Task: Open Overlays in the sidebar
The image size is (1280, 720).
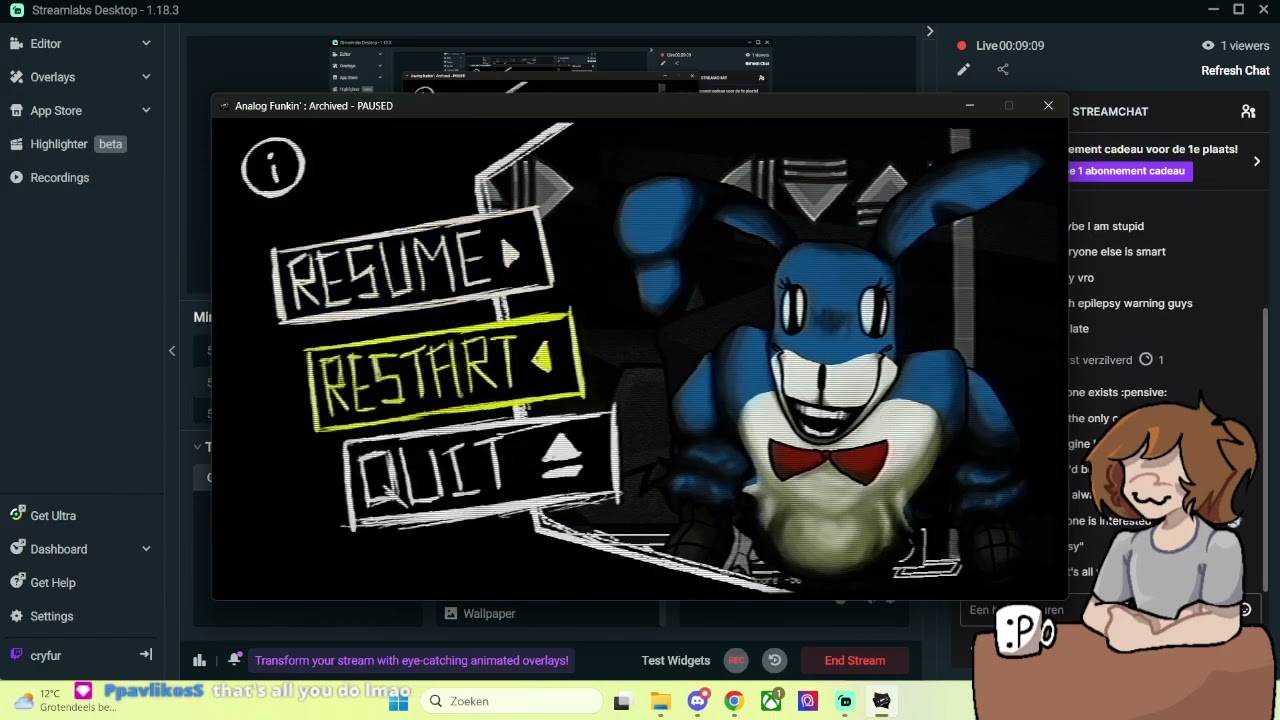Action: 52,77
